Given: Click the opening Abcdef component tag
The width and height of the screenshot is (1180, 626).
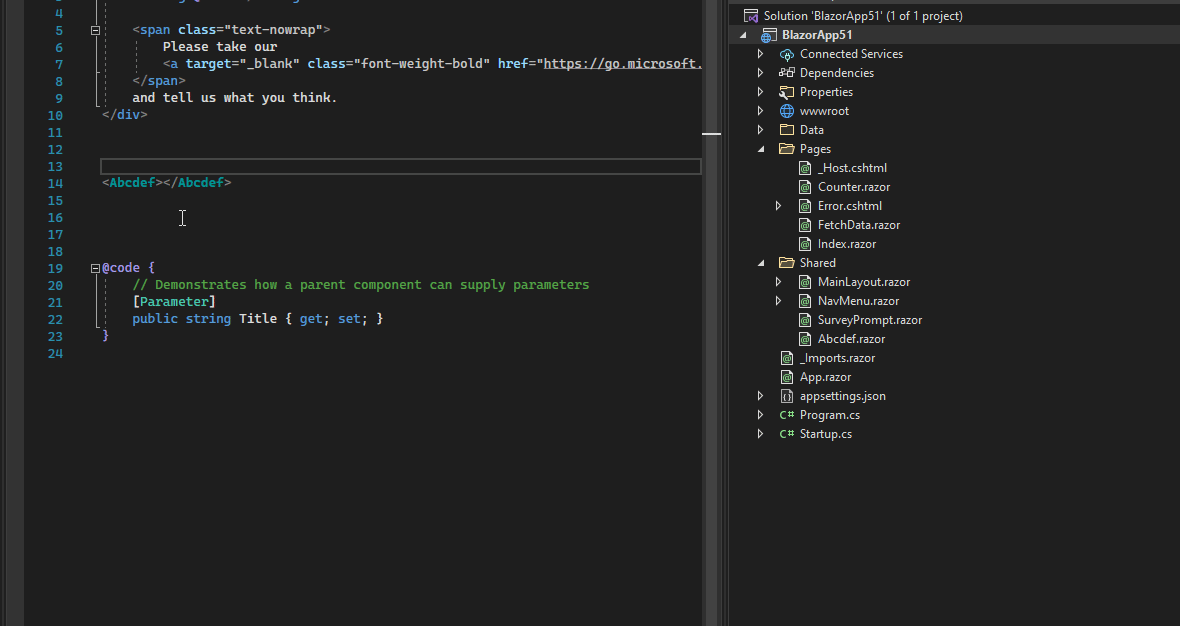Looking at the screenshot, I should click(x=132, y=183).
